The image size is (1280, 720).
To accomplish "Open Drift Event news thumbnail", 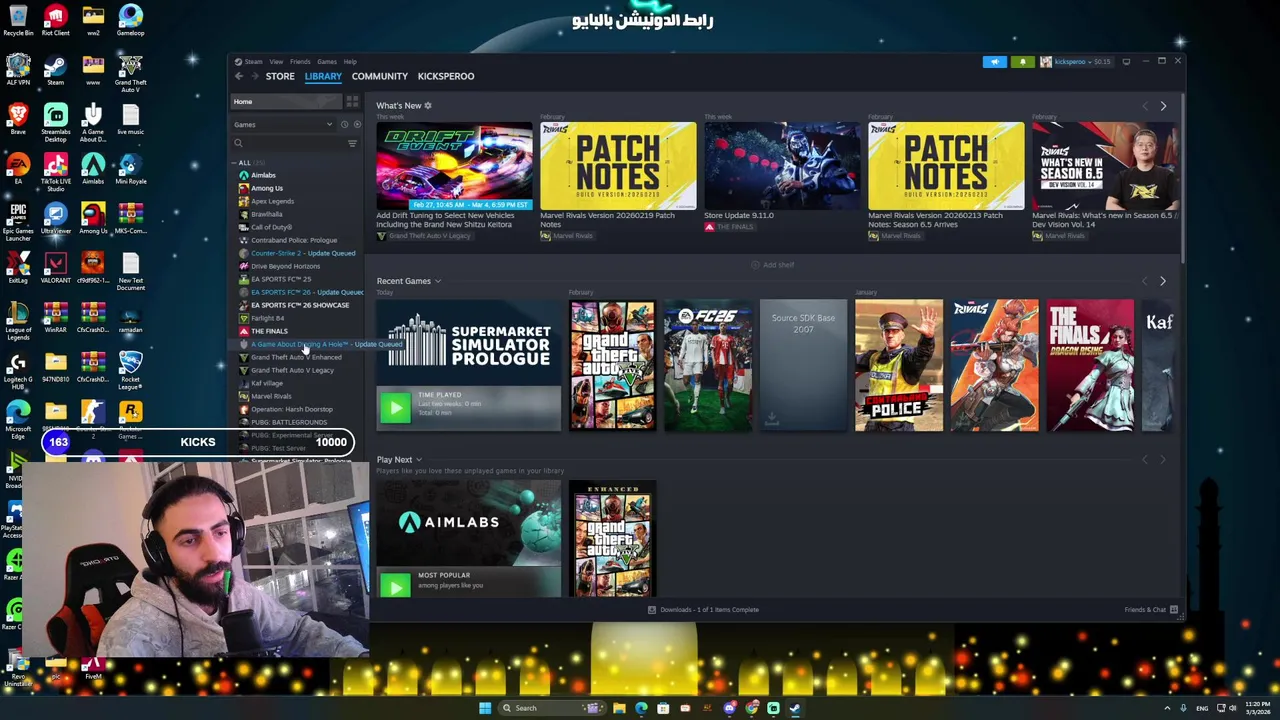I will (454, 166).
